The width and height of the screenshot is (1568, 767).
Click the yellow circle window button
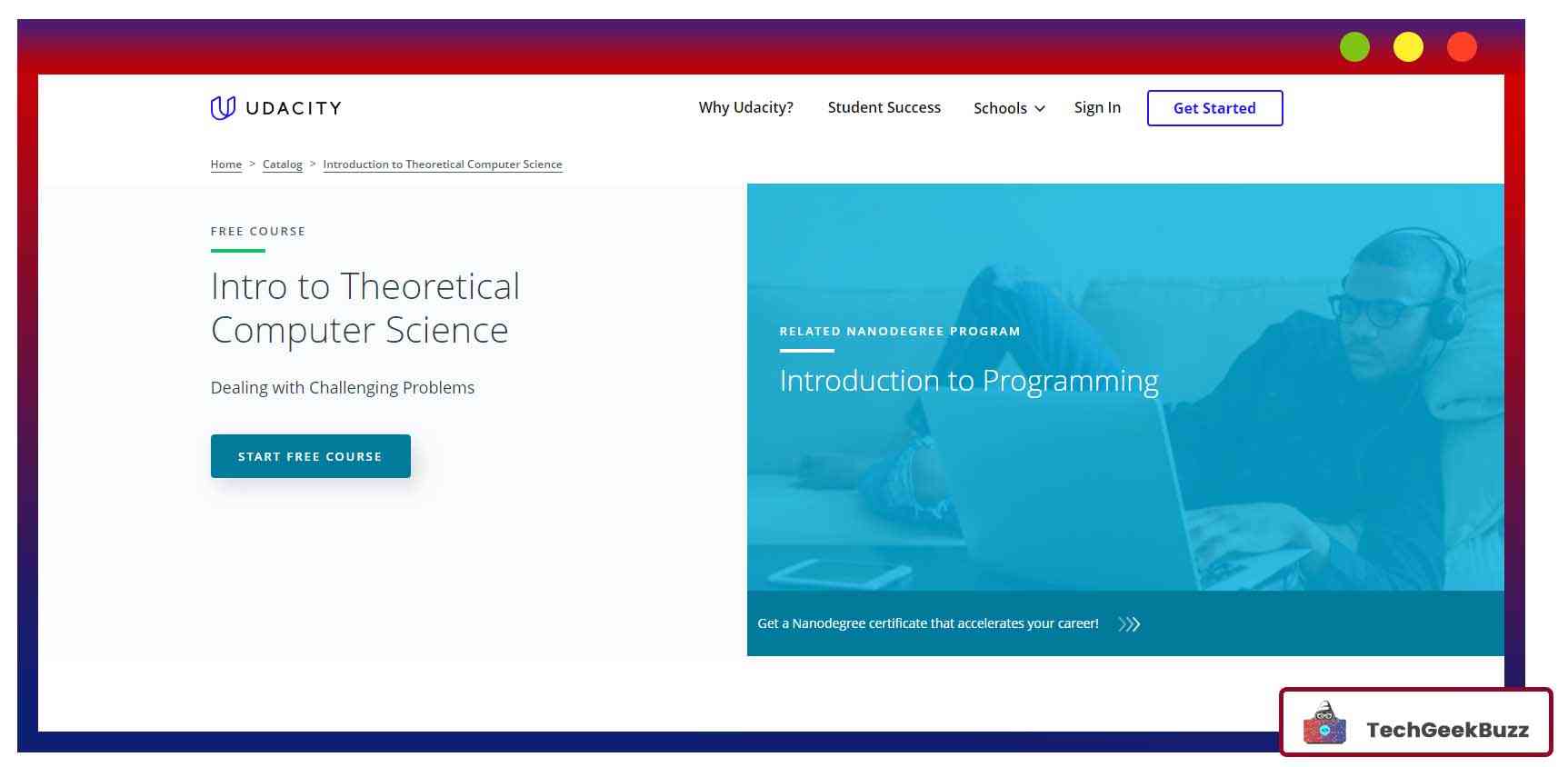[1408, 47]
